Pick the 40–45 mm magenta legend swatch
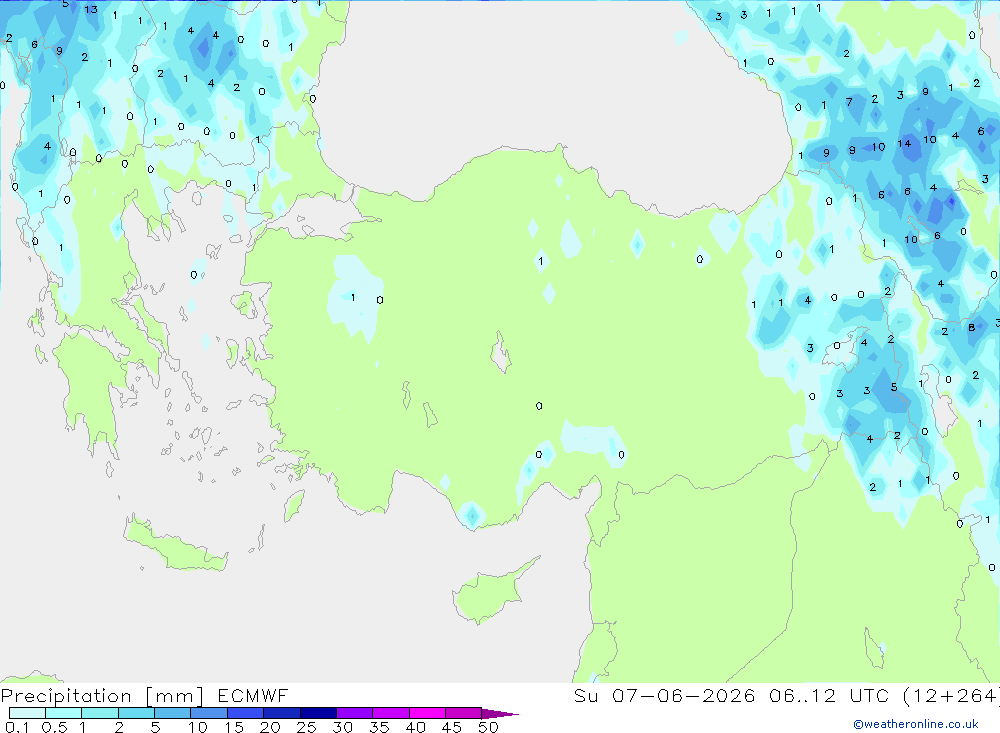Viewport: 1000px width, 733px height. pos(427,713)
